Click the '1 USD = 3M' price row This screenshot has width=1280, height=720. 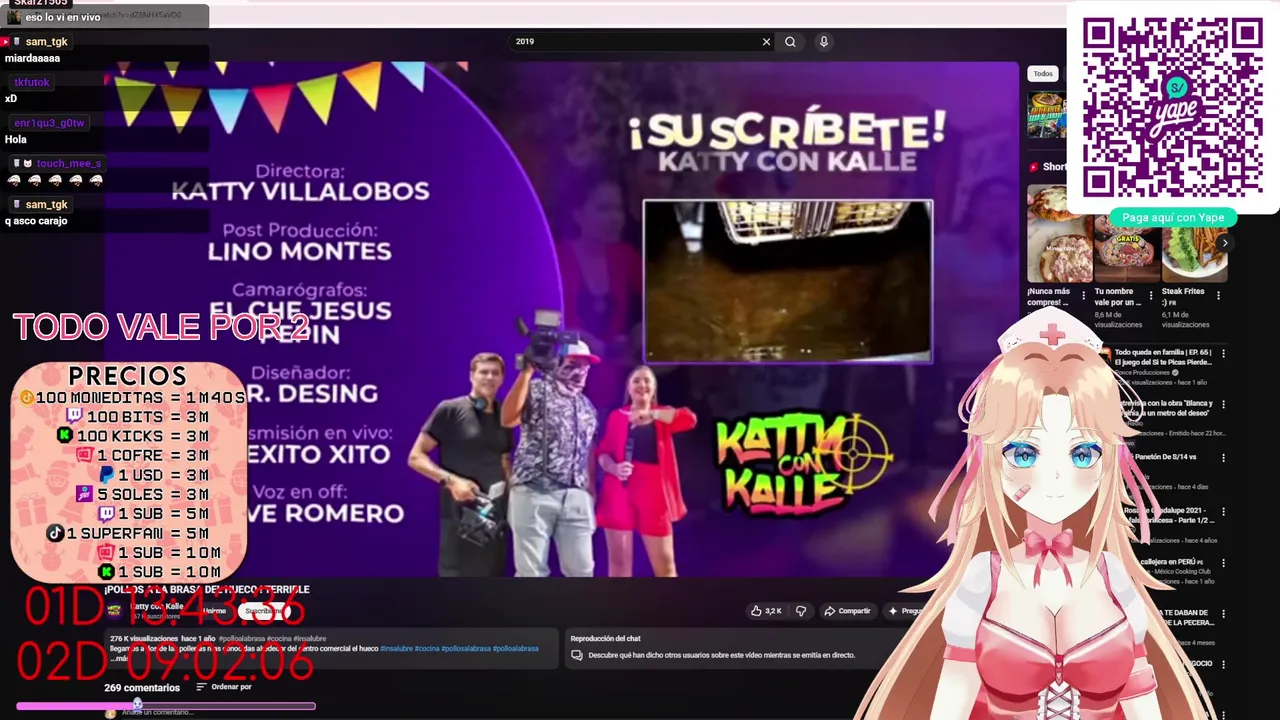tap(155, 475)
